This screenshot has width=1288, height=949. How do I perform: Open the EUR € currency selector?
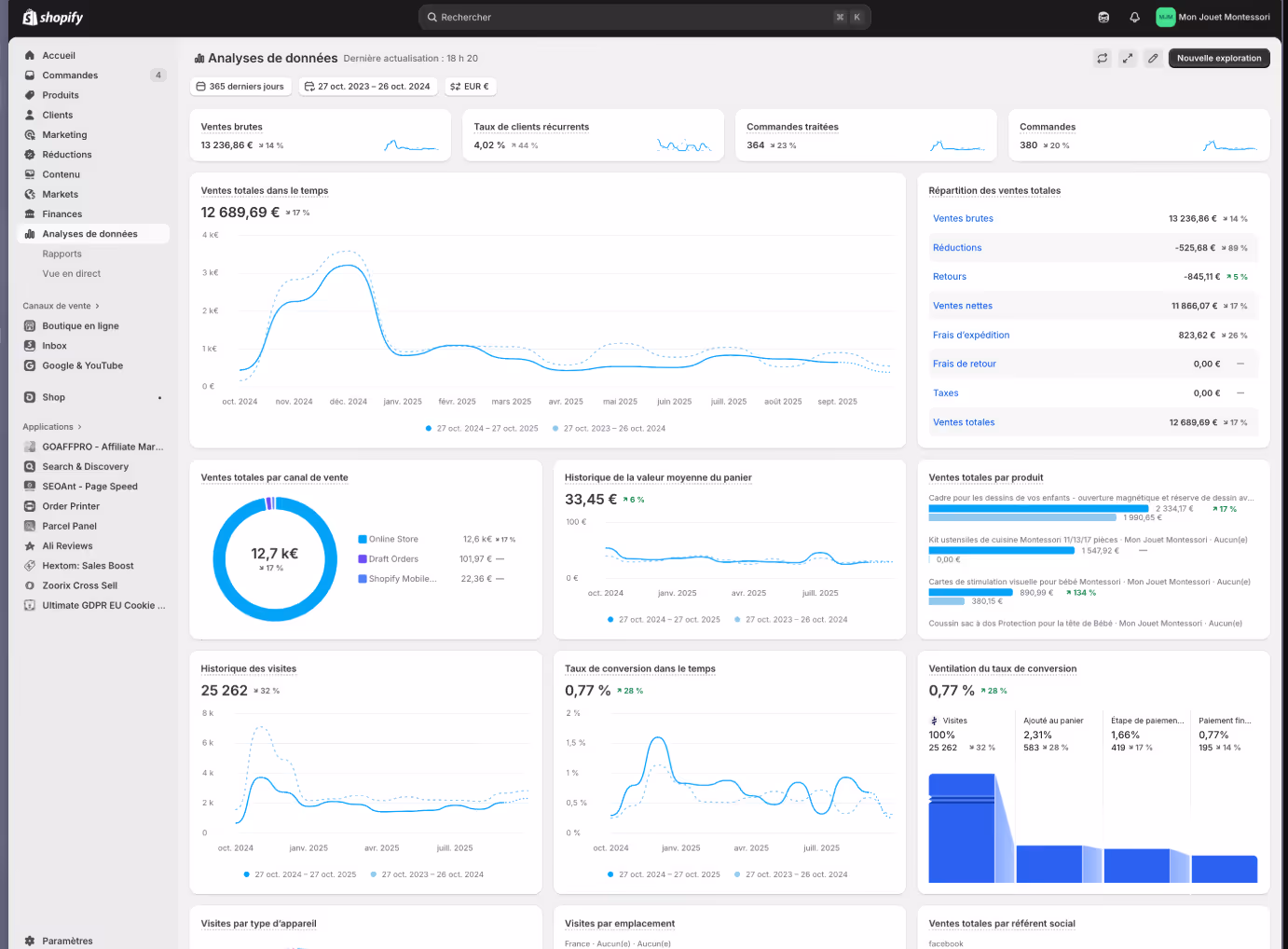(x=470, y=87)
